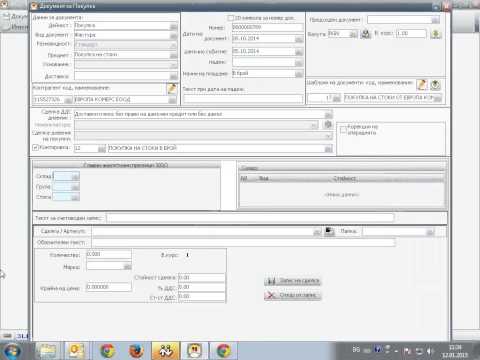Click the second Chrome icon on the taskbar
This screenshot has height=360, width=480.
pyautogui.click(x=223, y=351)
